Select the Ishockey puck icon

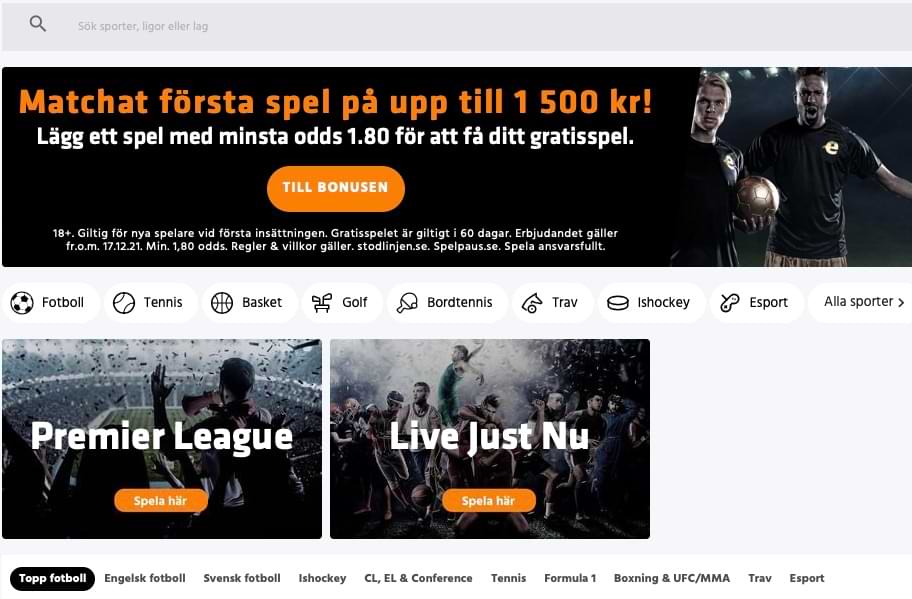(618, 303)
